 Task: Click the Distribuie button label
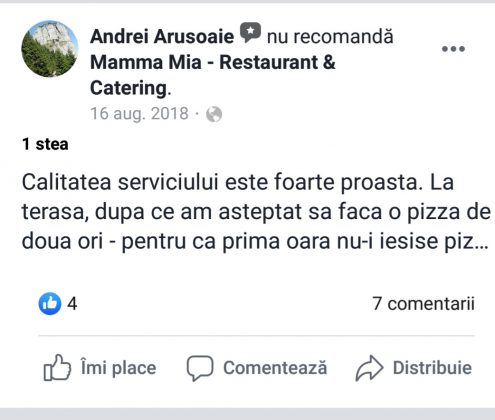[x=432, y=368]
